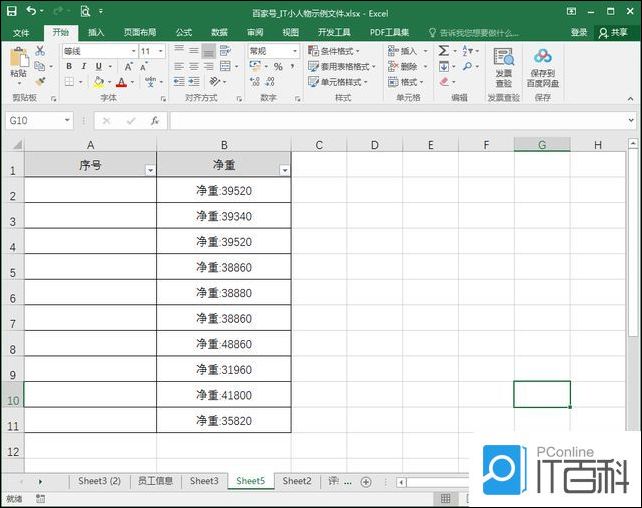This screenshot has width=642, height=508.
Task: Click the Save icon in quick access toolbar
Action: (10, 11)
